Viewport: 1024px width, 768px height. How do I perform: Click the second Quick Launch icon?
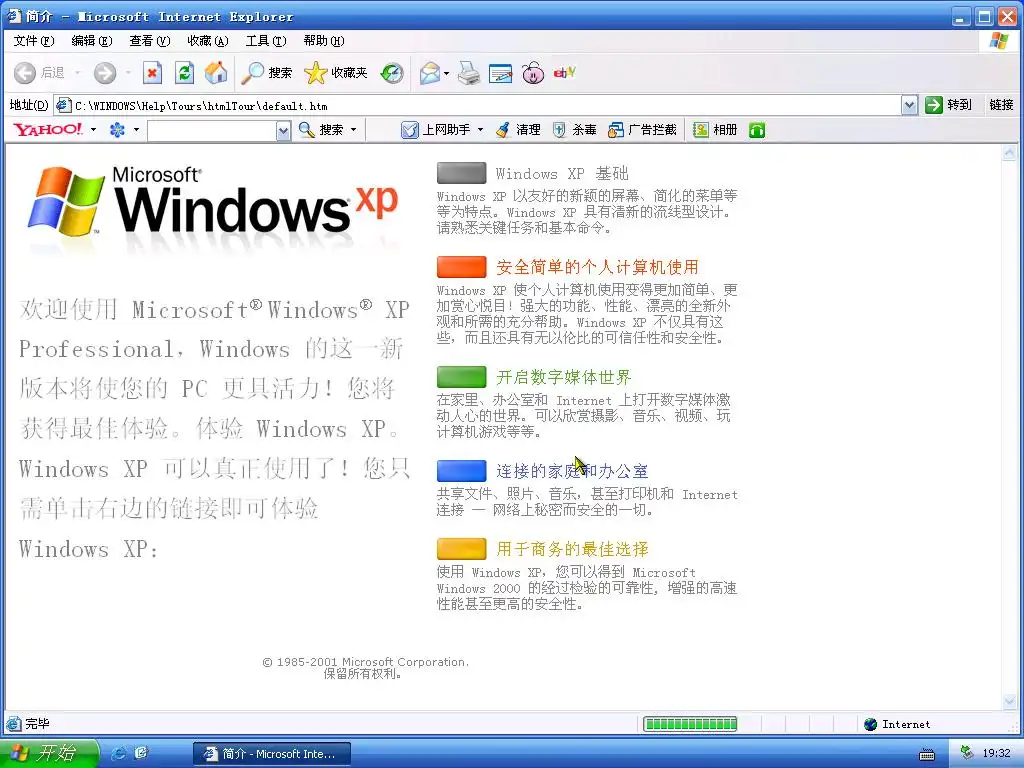141,753
